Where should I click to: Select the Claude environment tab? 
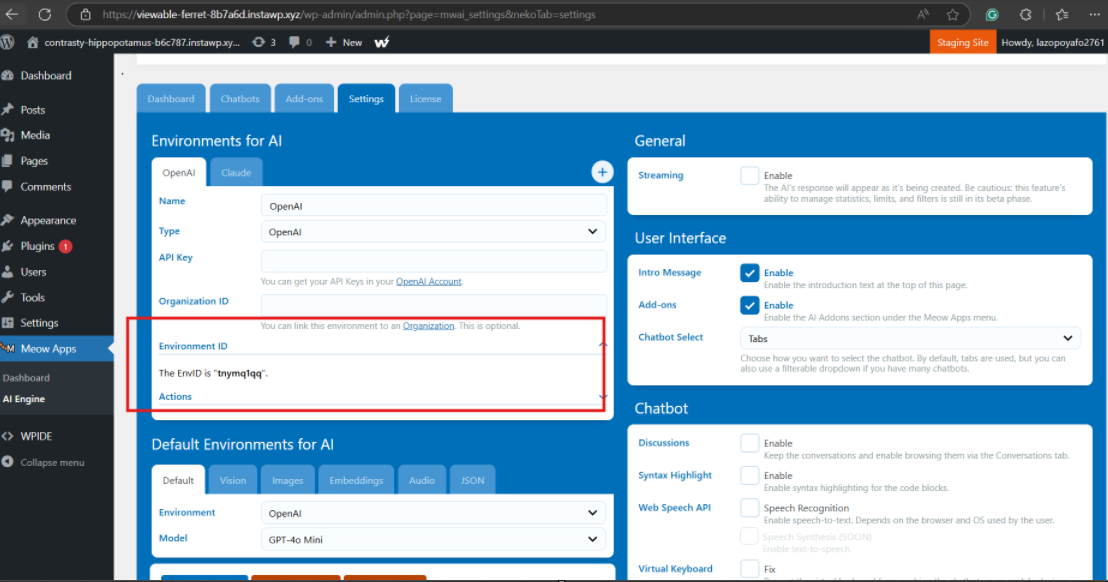(235, 172)
